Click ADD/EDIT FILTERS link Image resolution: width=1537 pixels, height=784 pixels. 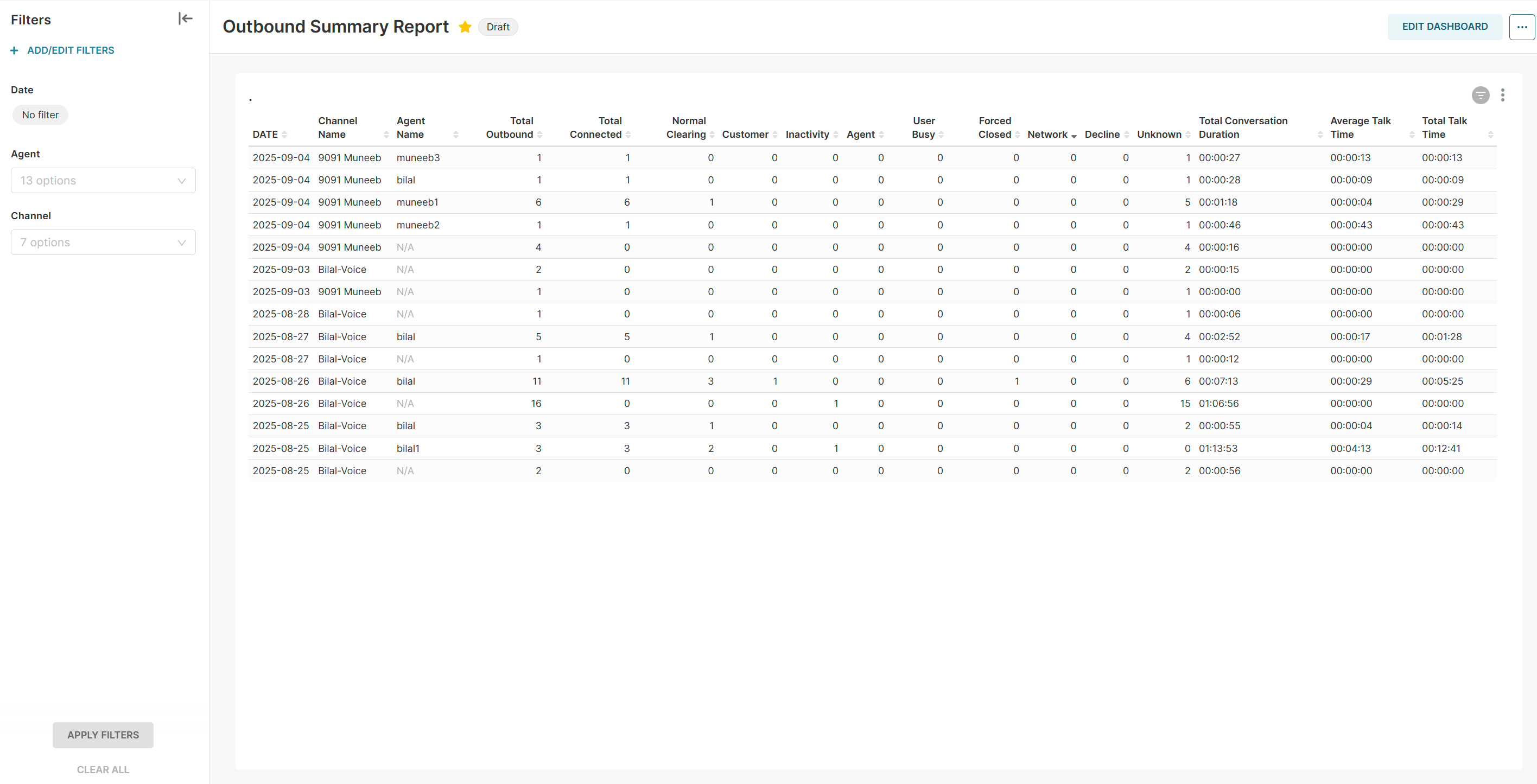click(x=71, y=50)
